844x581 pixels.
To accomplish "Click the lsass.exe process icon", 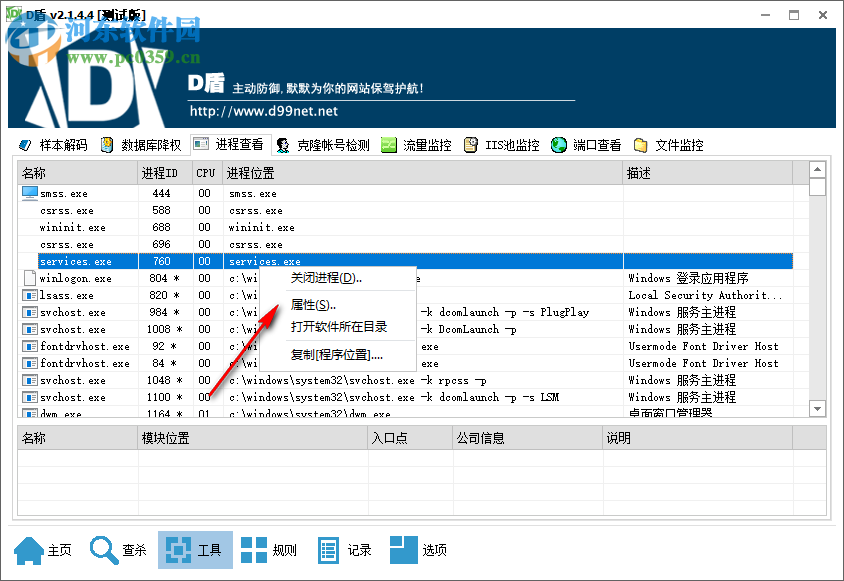I will 30,295.
